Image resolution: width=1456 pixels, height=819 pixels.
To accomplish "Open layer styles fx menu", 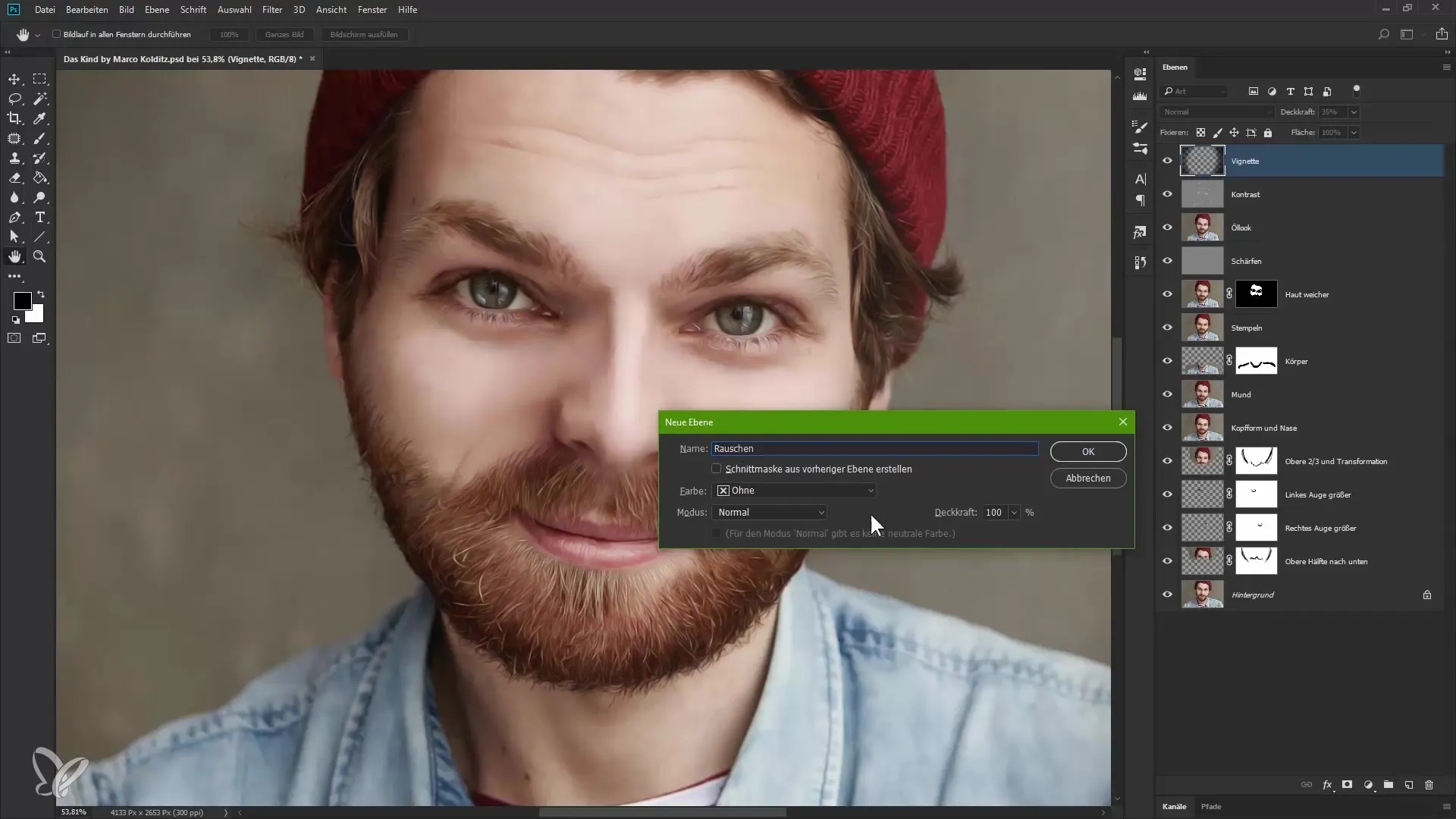I will point(1327,785).
